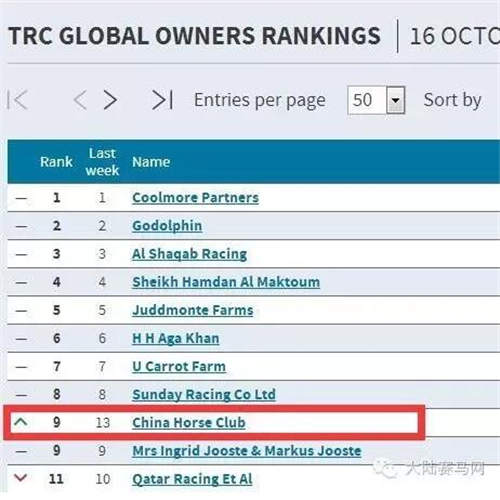Screen dimensions: 500x500
Task: Click the Last week column header
Action: pyautogui.click(x=102, y=162)
